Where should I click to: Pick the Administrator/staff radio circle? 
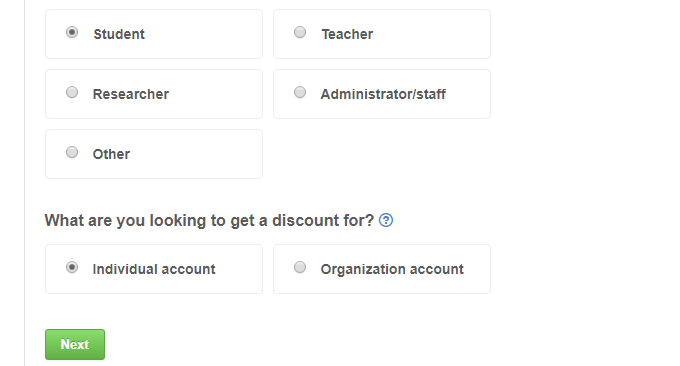tap(300, 92)
